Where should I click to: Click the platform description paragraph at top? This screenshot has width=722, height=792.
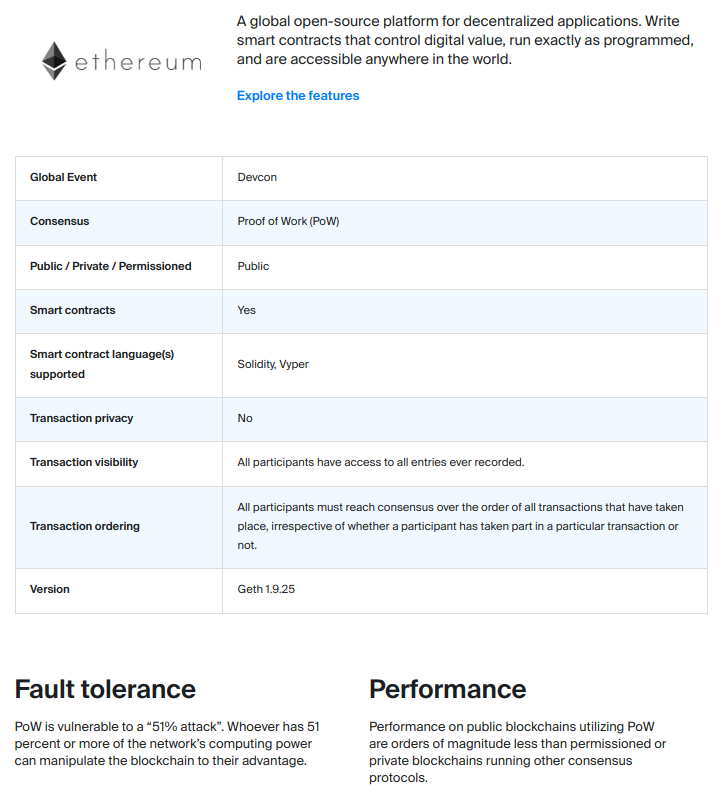point(465,40)
